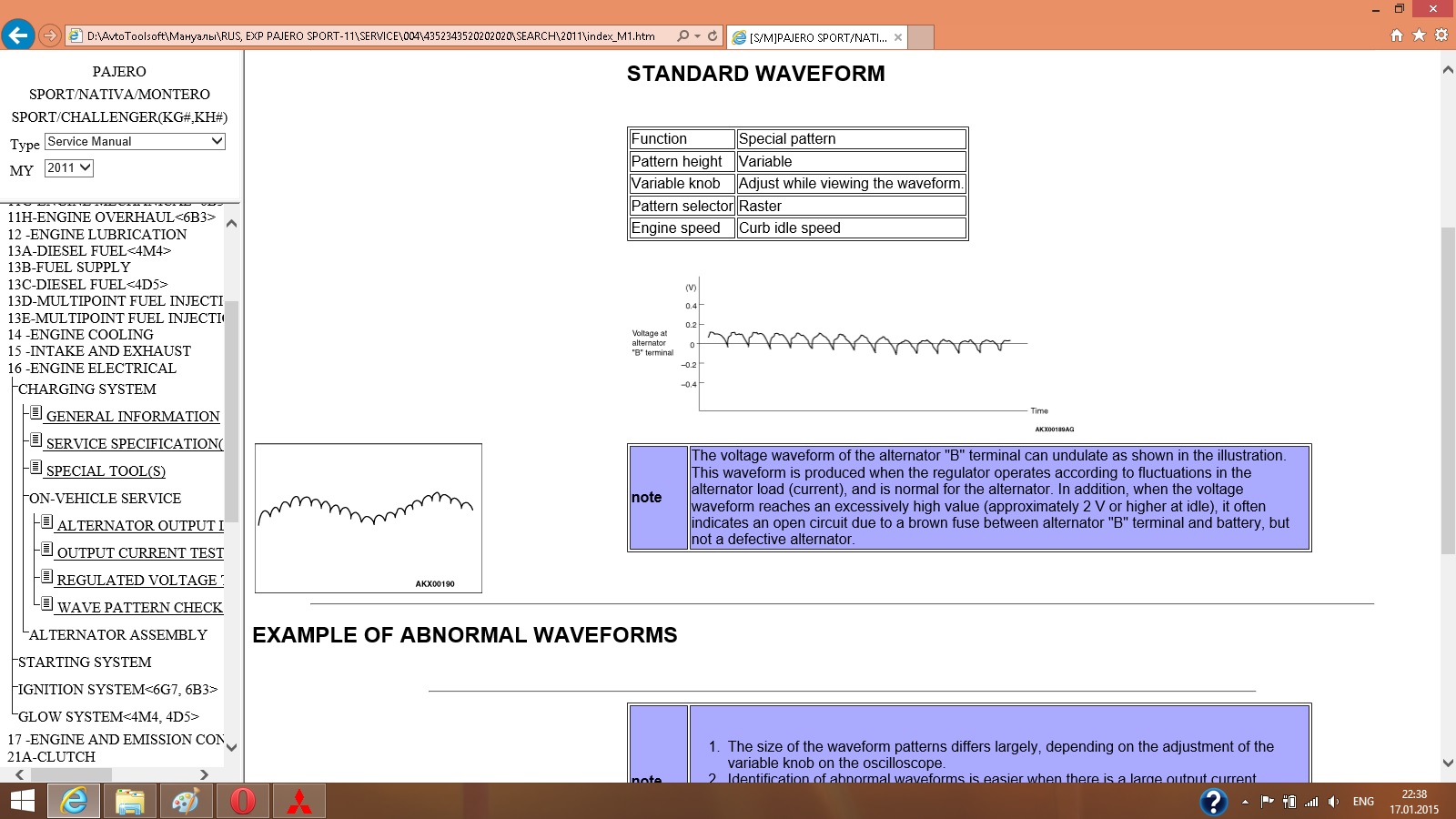Click the waveform thumbnail image AKX00190

coord(368,518)
